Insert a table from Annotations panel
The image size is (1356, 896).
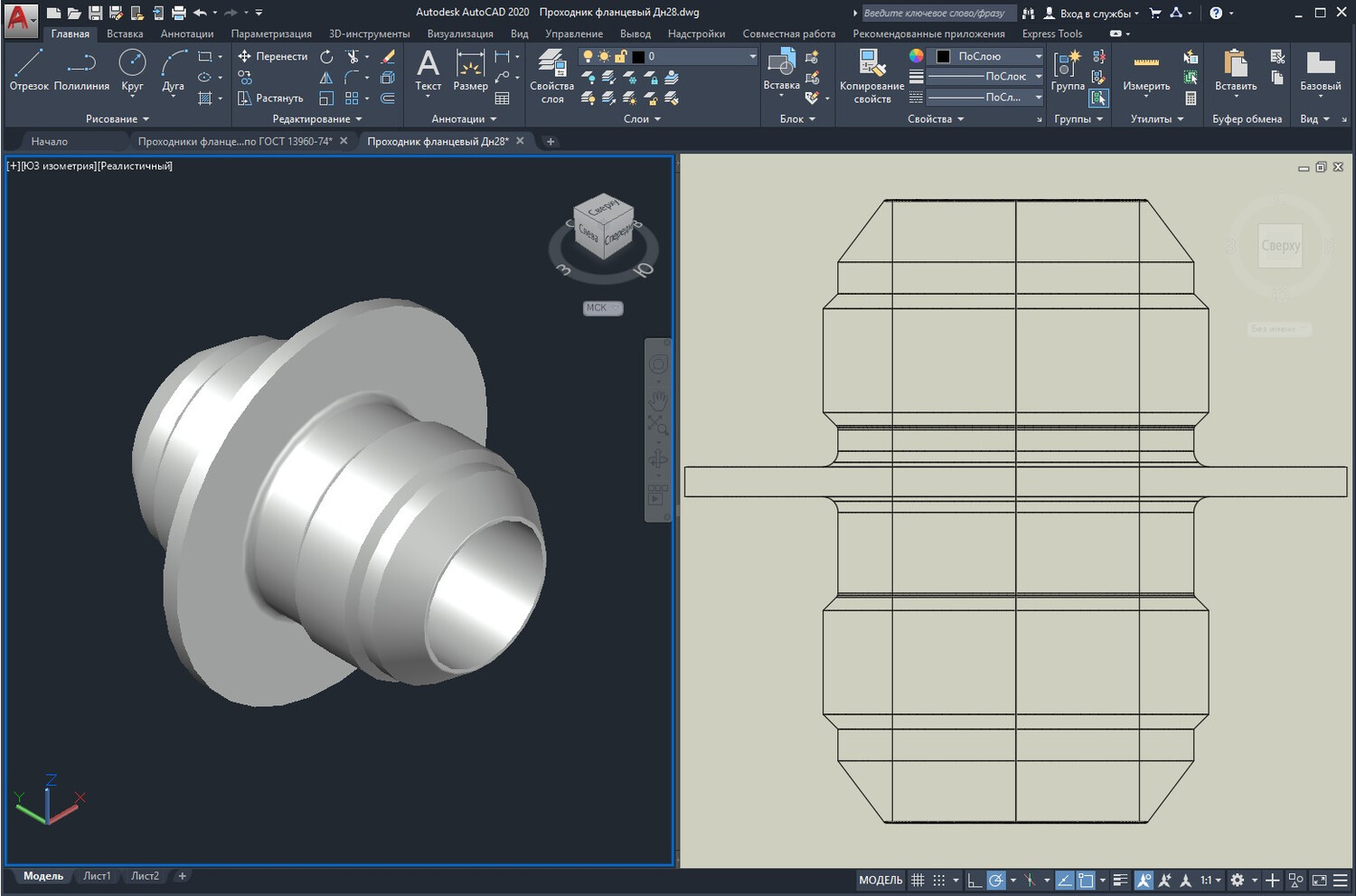(x=503, y=98)
